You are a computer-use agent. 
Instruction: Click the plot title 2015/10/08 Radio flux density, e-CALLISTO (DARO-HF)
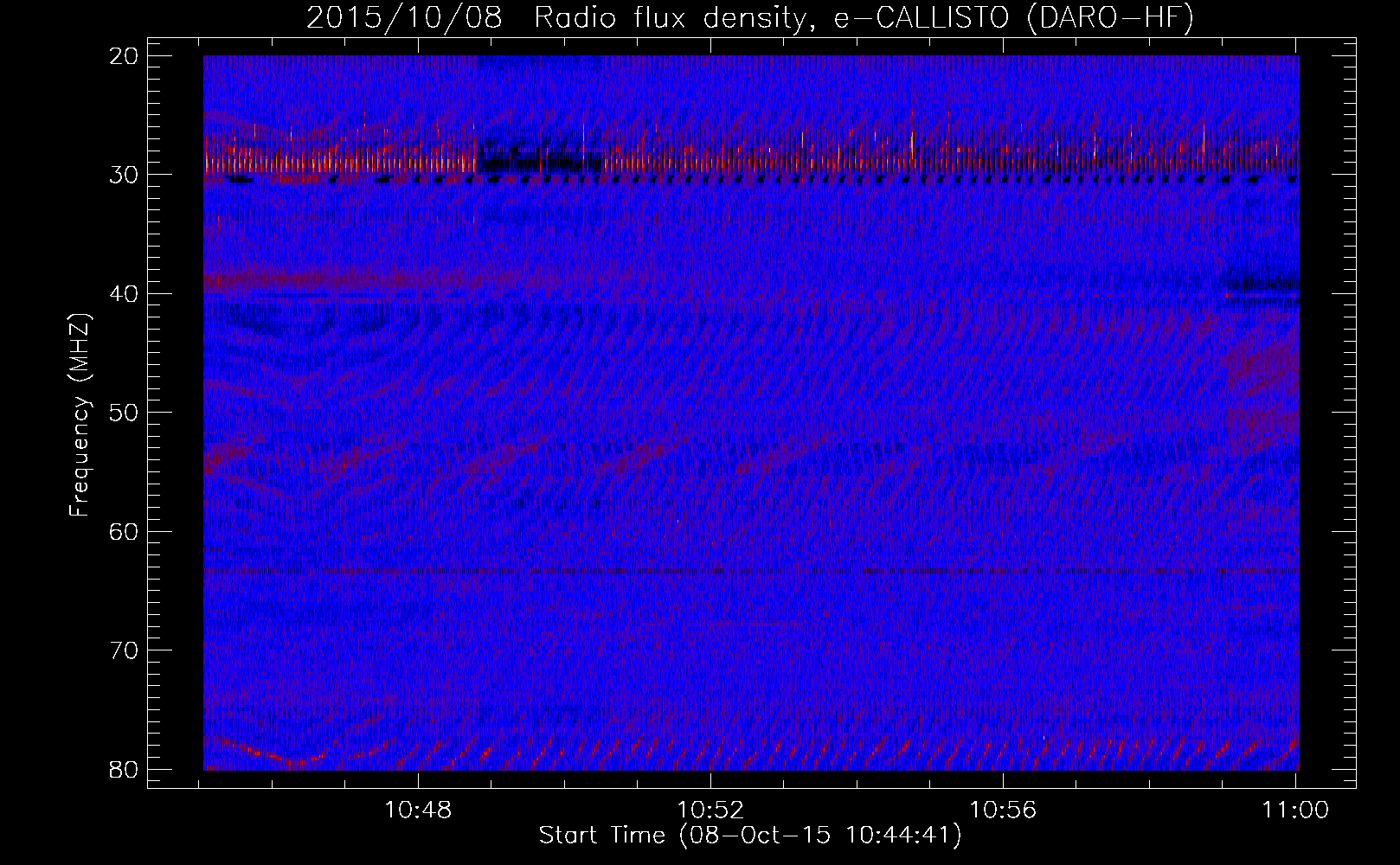point(750,18)
